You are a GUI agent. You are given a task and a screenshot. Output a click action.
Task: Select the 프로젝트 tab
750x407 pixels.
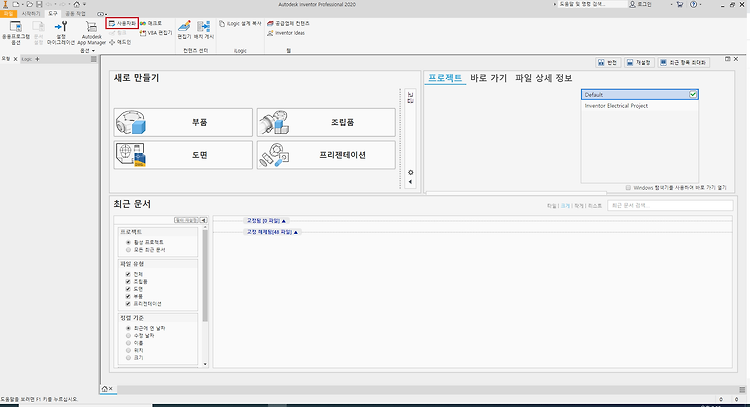[445, 78]
